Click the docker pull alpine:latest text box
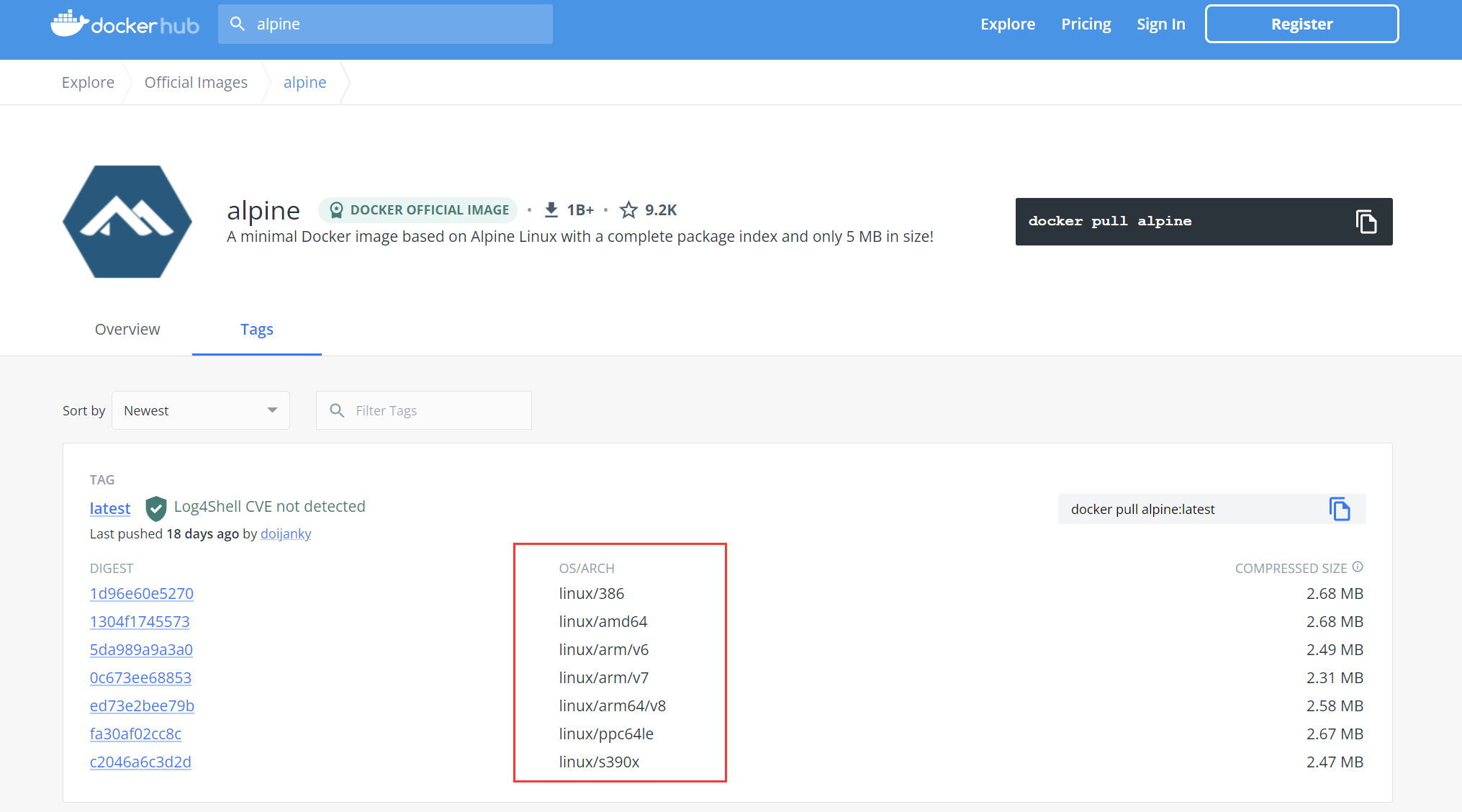Viewport: 1462px width, 812px height. pyautogui.click(x=1211, y=509)
